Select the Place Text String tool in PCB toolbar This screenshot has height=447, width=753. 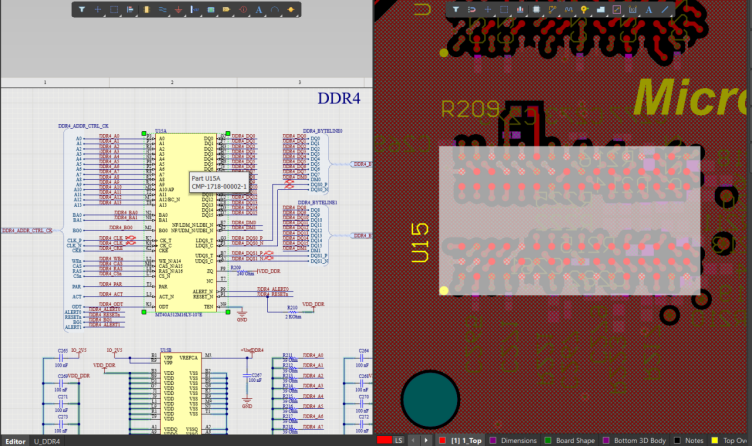coord(647,9)
